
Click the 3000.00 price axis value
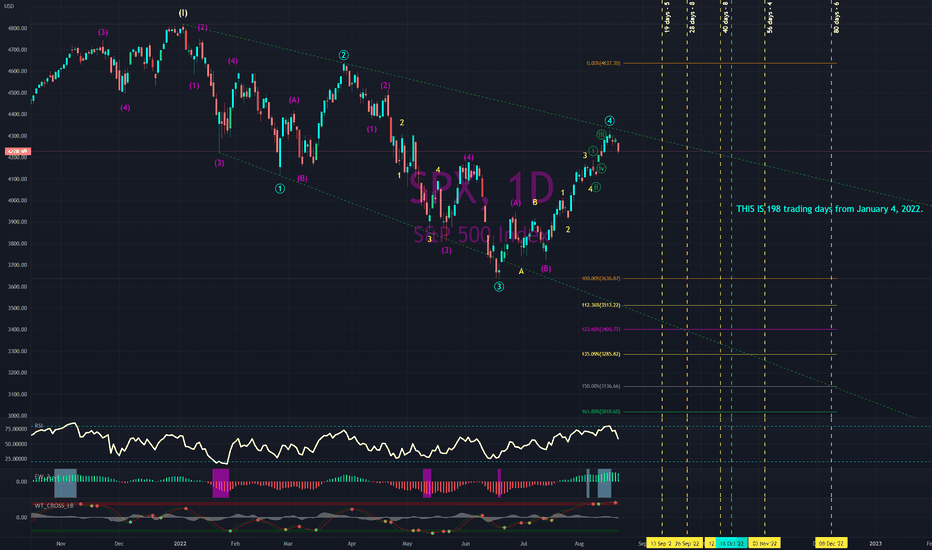(17, 416)
